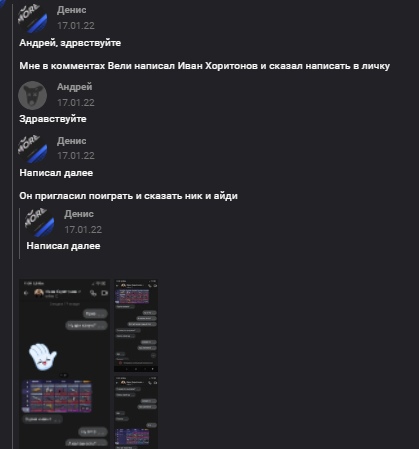Screen dimensions: 419x449
Task: Select message mentioning Иван Хоритонов
Action: pos(204,66)
